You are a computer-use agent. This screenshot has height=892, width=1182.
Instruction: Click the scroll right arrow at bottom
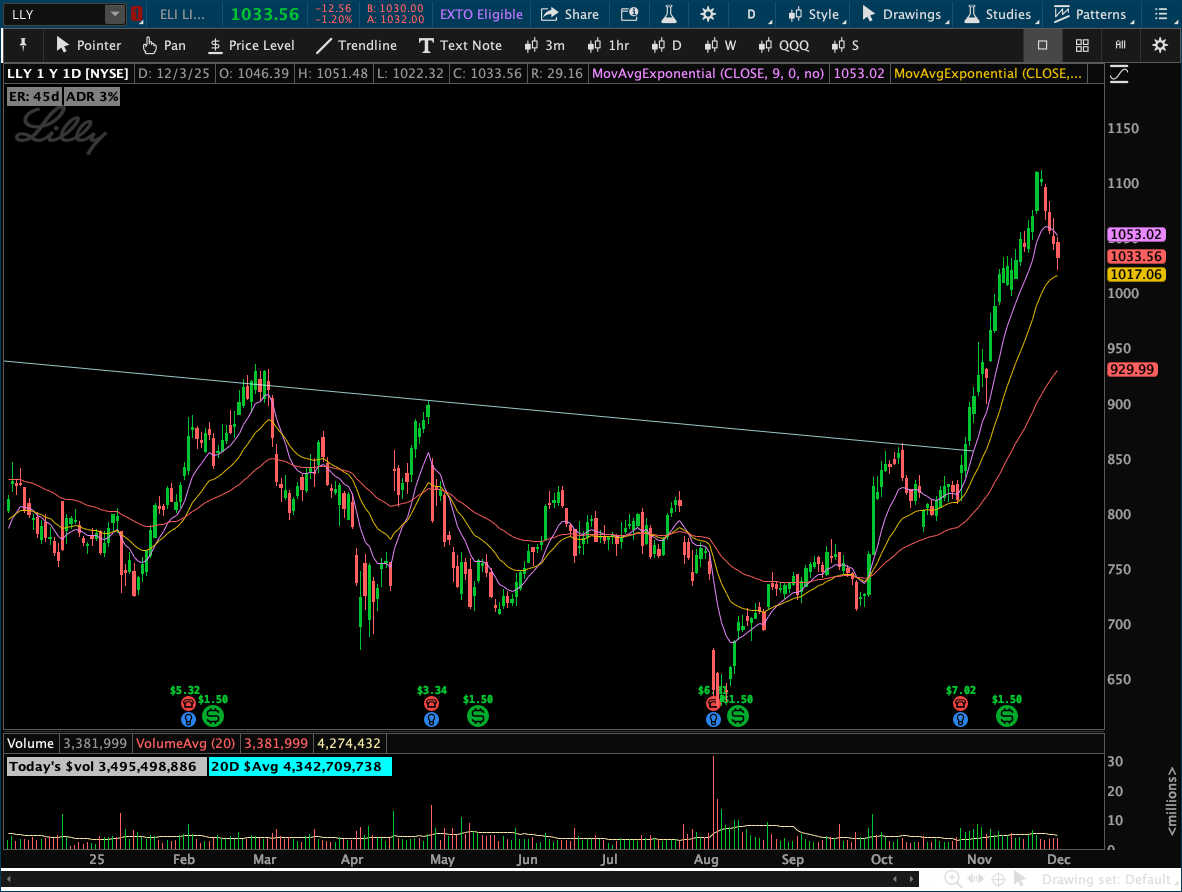[x=911, y=879]
